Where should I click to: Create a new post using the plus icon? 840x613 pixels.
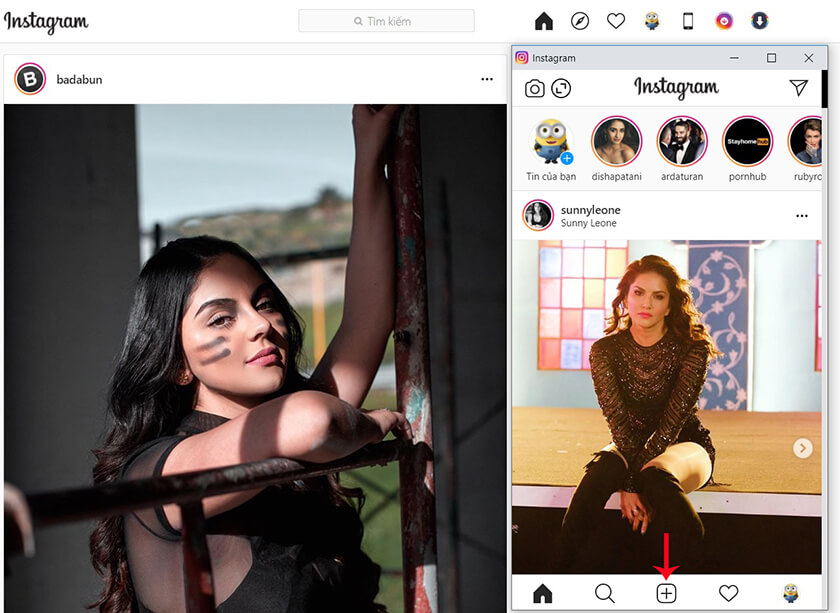coord(665,591)
